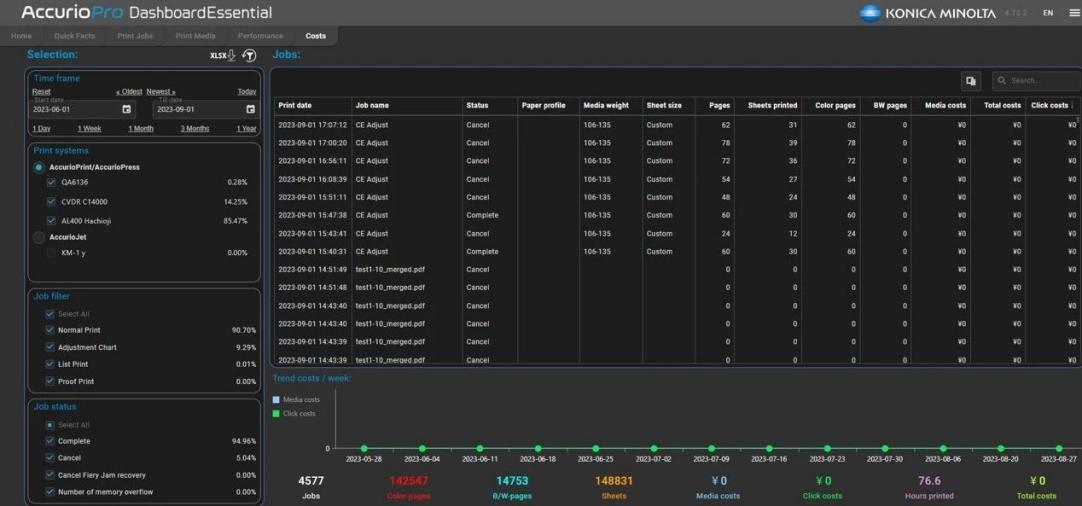The height and width of the screenshot is (506, 1082).
Task: Click the Reset time frame link
Action: coord(41,91)
